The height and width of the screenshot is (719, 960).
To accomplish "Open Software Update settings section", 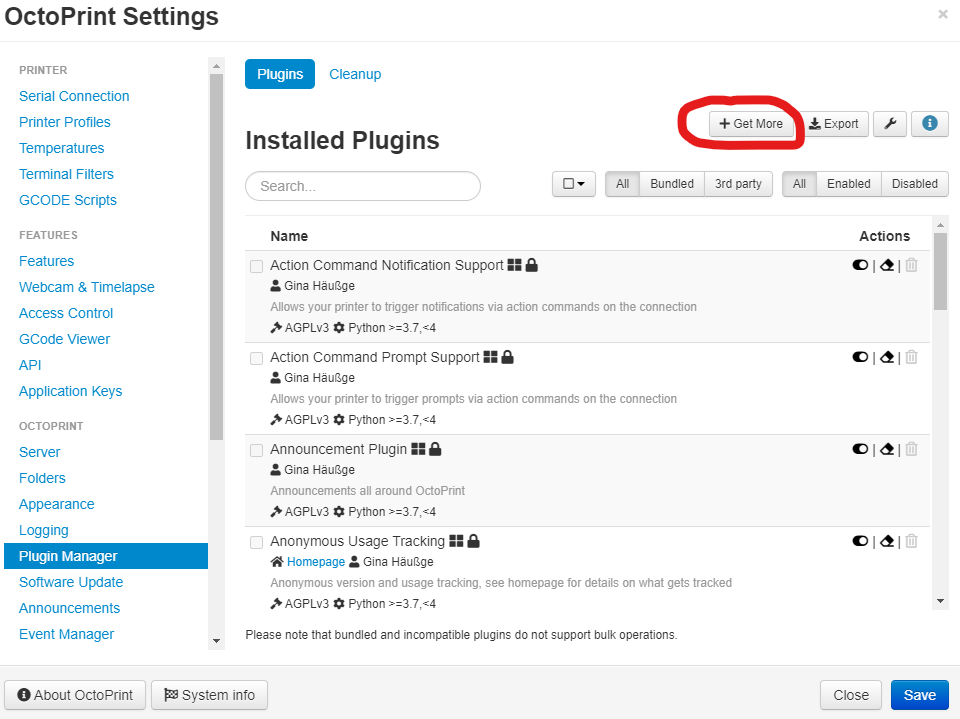I will click(x=71, y=582).
